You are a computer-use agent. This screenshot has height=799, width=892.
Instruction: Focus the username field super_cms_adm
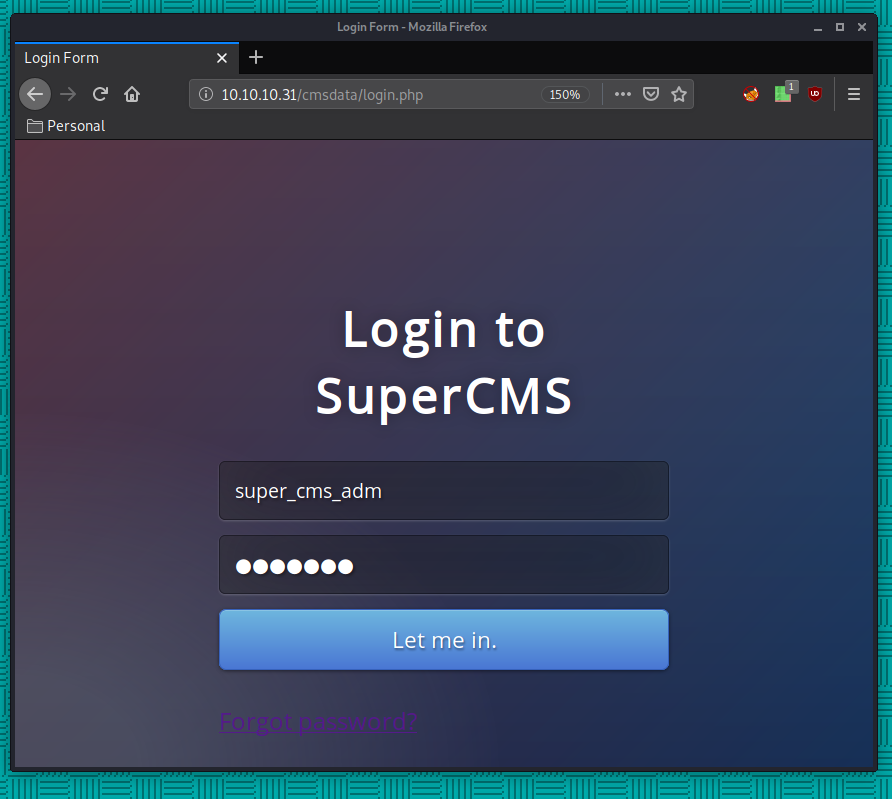444,491
